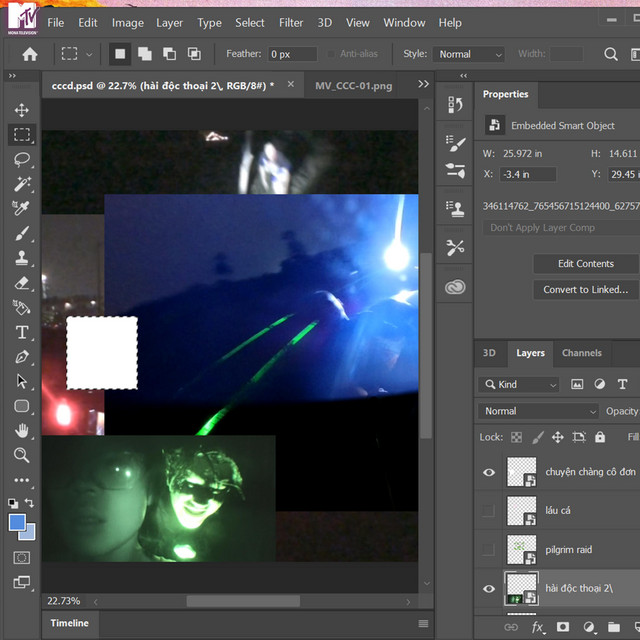
Task: Open the layer blend mode dropdown
Action: pyautogui.click(x=539, y=411)
